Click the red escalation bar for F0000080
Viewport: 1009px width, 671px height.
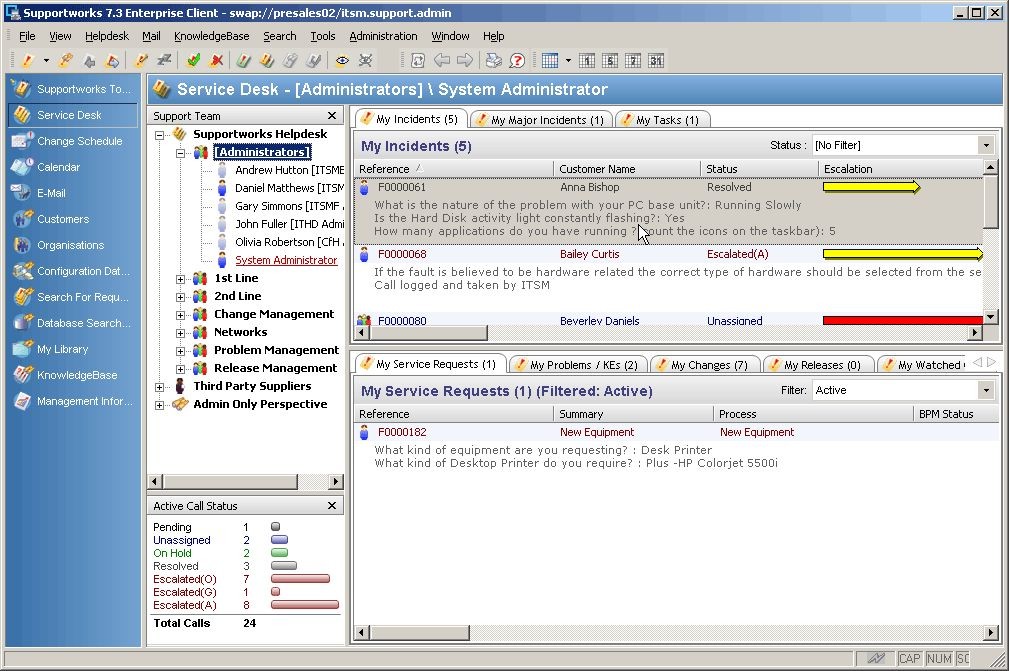coord(902,321)
